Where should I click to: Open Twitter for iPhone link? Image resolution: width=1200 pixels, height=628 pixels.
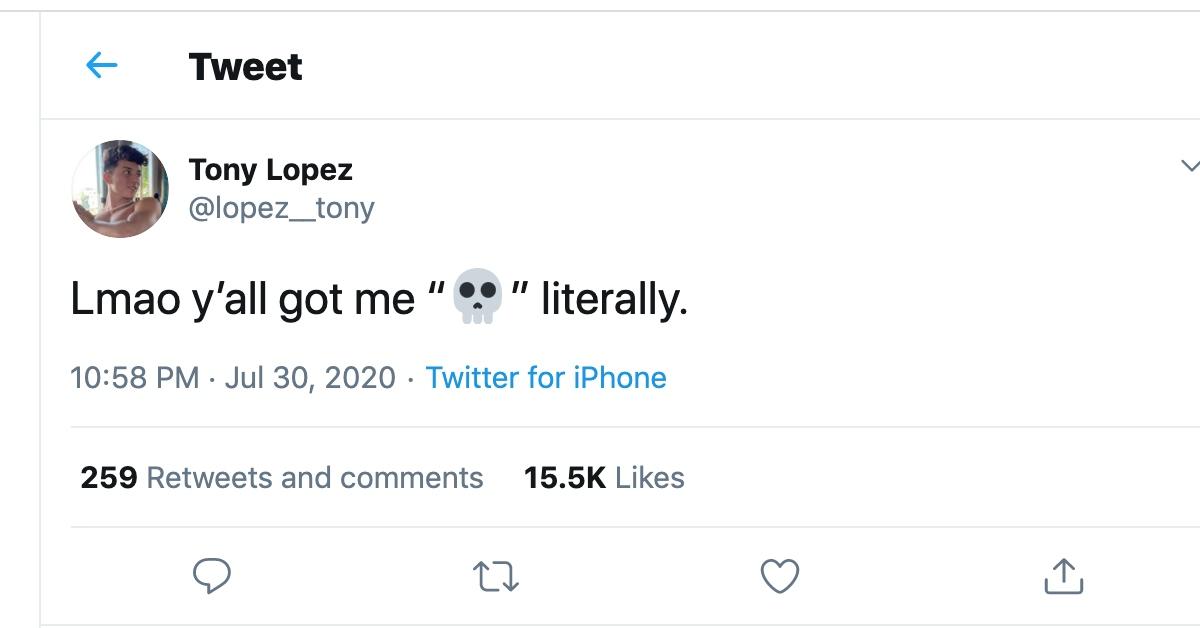point(546,378)
